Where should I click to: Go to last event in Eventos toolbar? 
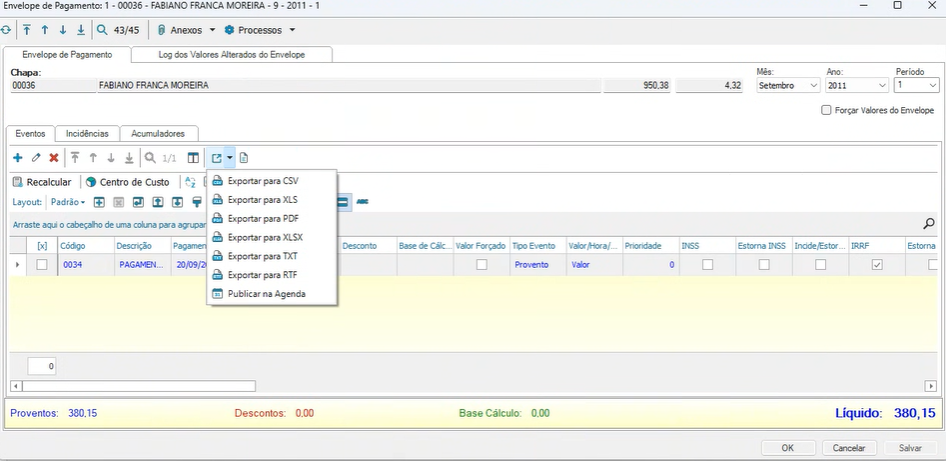tap(129, 158)
